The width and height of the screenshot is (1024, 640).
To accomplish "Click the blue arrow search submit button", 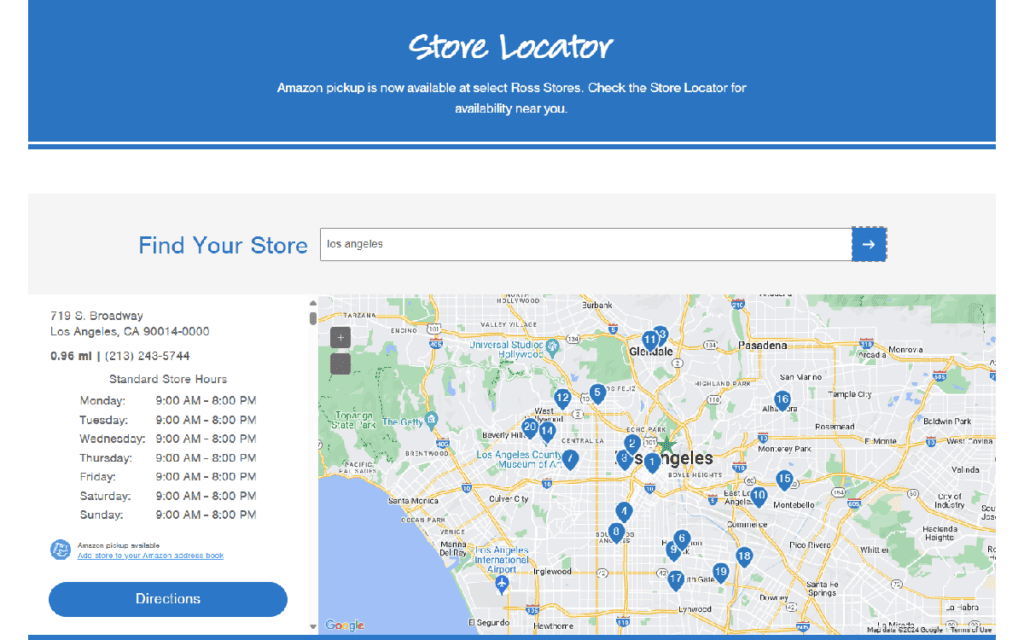I will [868, 244].
